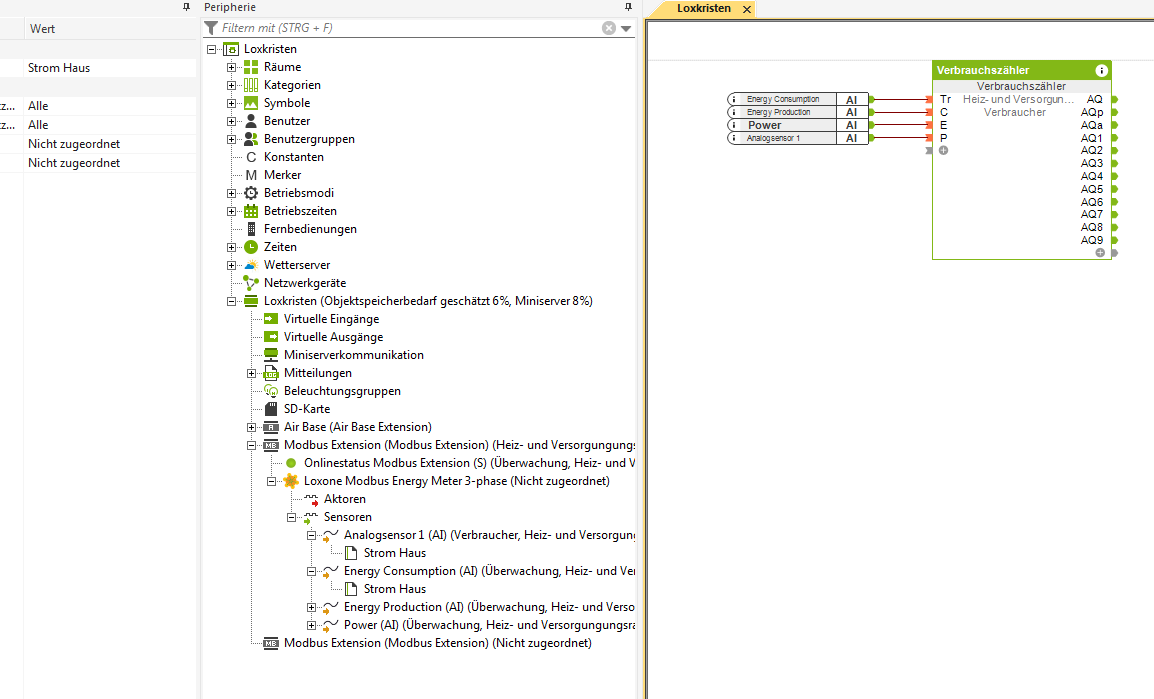Screen dimensions: 1154x699
Task: Collapse the Sensoren tree node
Action: click(292, 517)
